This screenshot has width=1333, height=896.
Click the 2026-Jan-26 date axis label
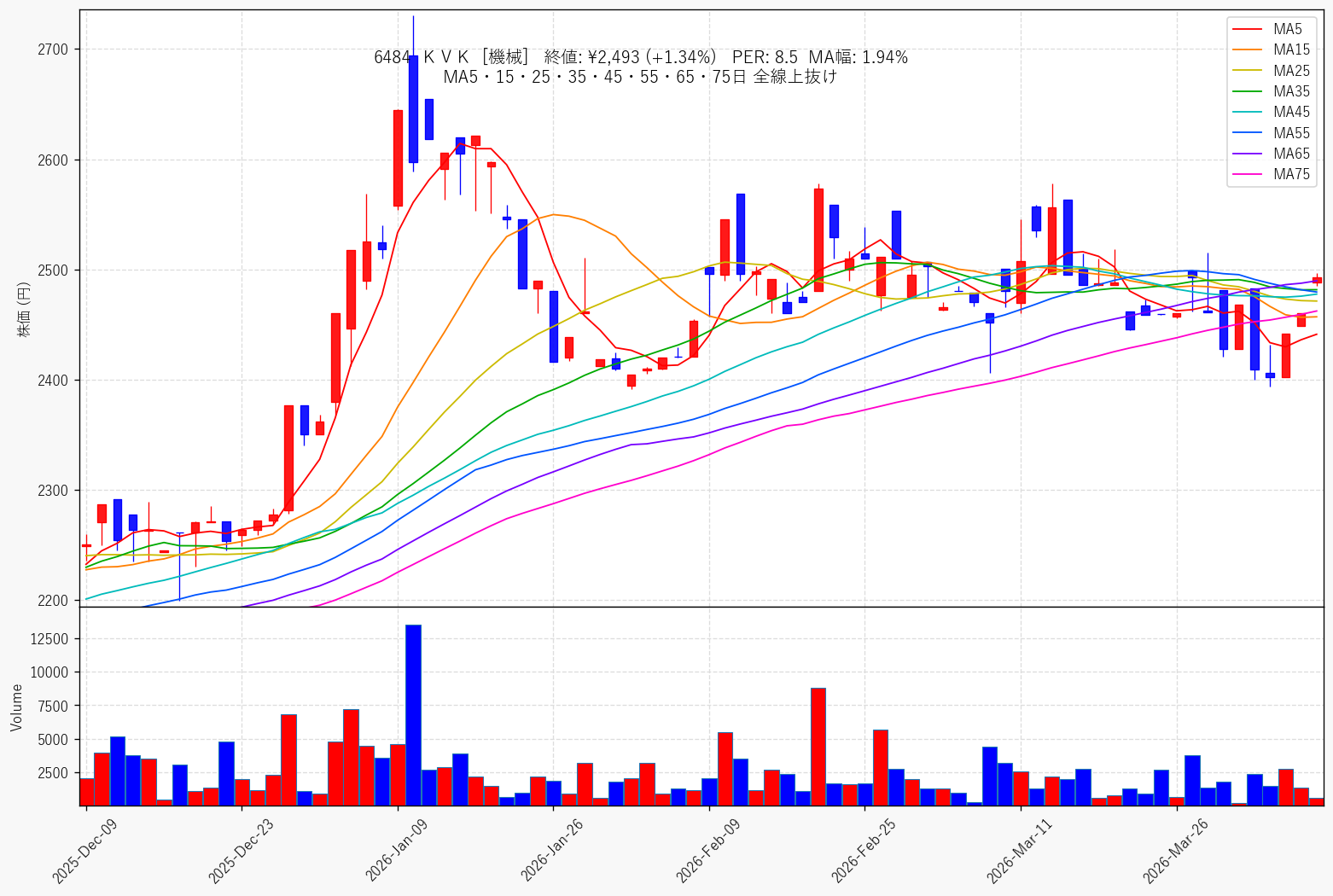point(553,851)
